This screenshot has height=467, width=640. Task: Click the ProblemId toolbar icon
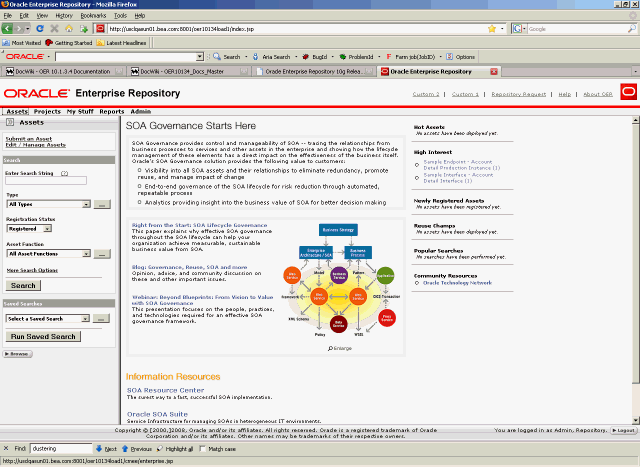343,57
